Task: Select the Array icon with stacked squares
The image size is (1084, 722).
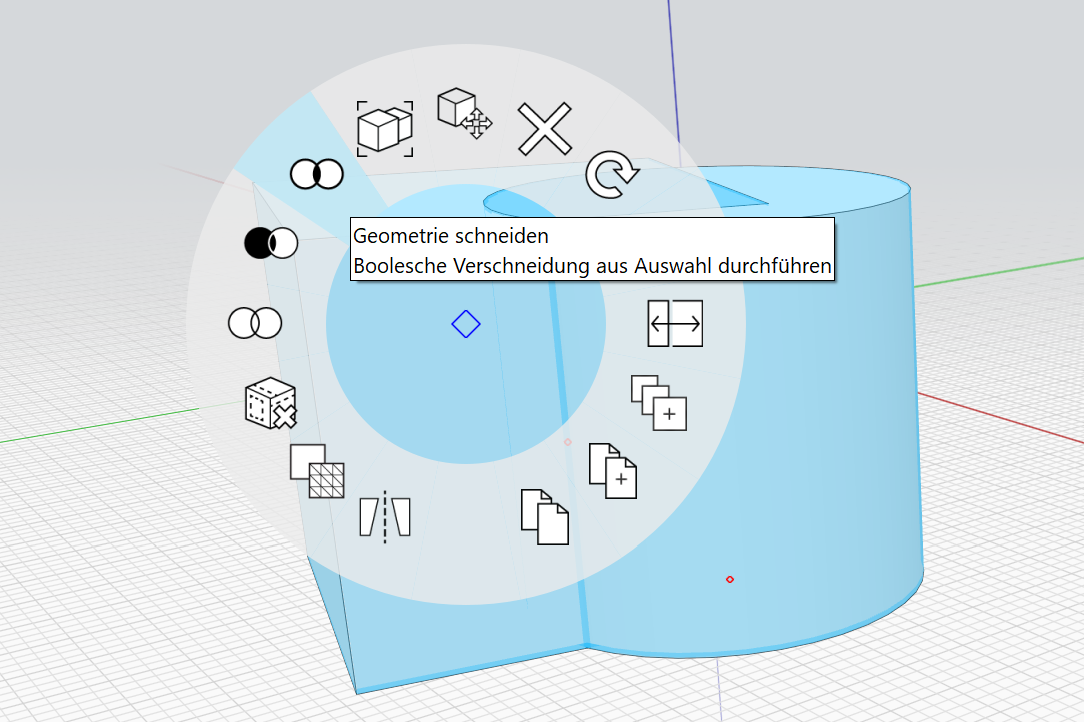Action: click(659, 403)
